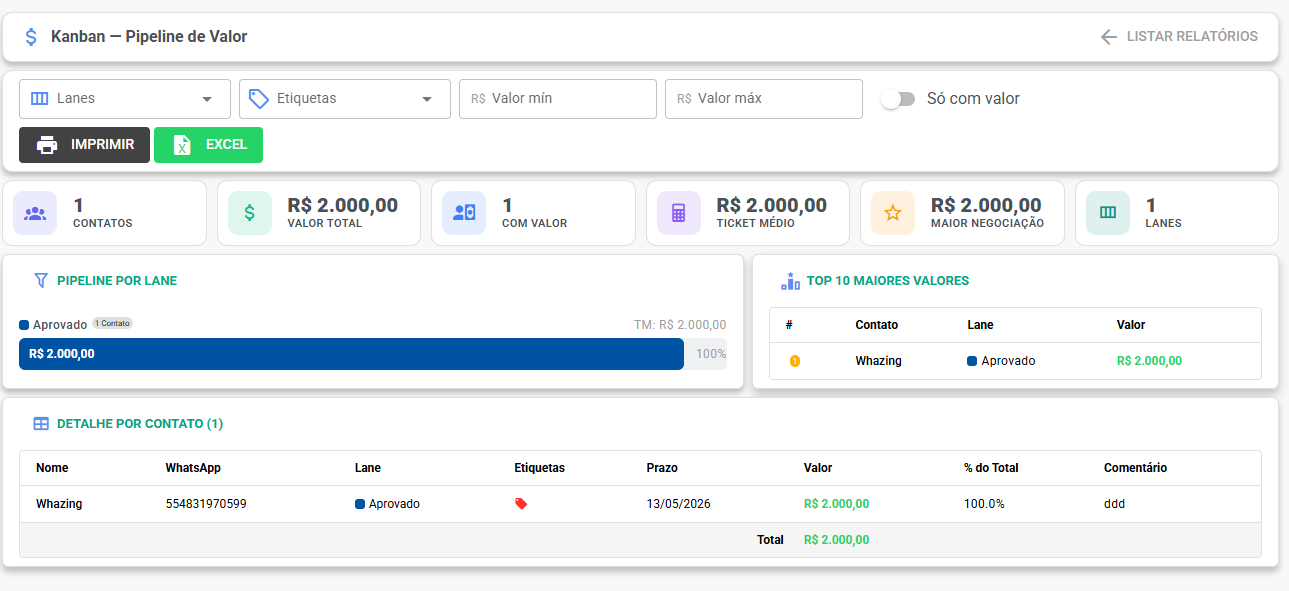Click the green dollar icon in Valor Total card
The image size is (1289, 591).
point(250,213)
